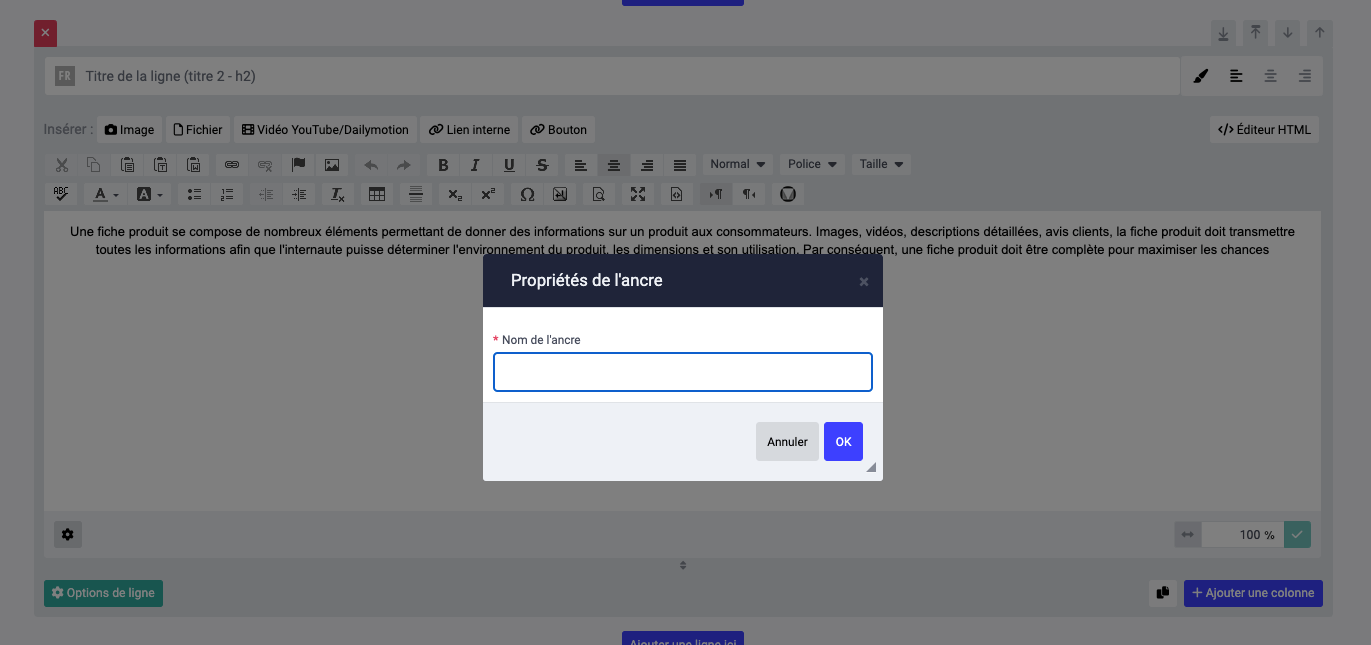This screenshot has height=645, width=1371.
Task: Click the Copy icon in editor toolbar
Action: pyautogui.click(x=93, y=165)
